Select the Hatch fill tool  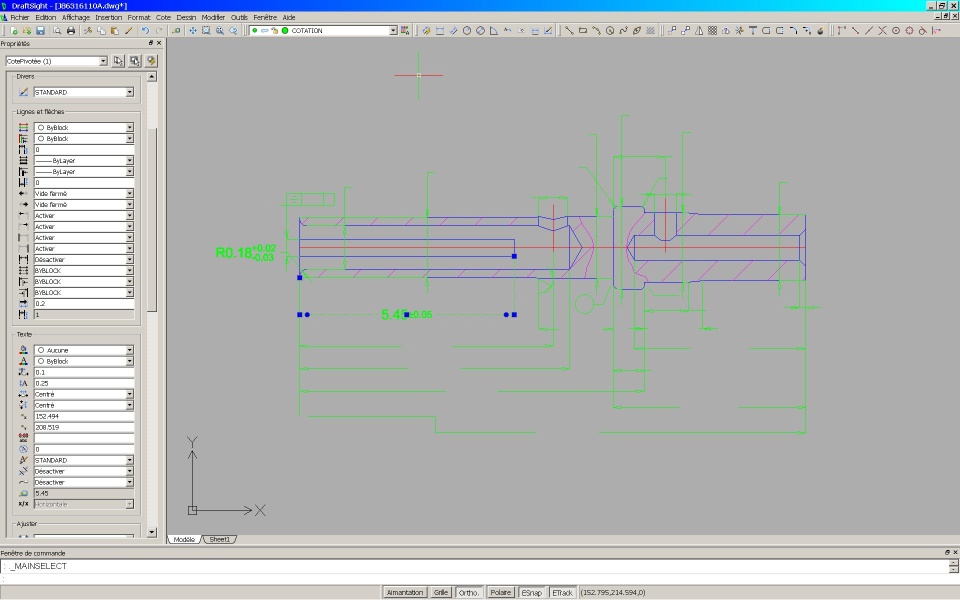point(651,30)
